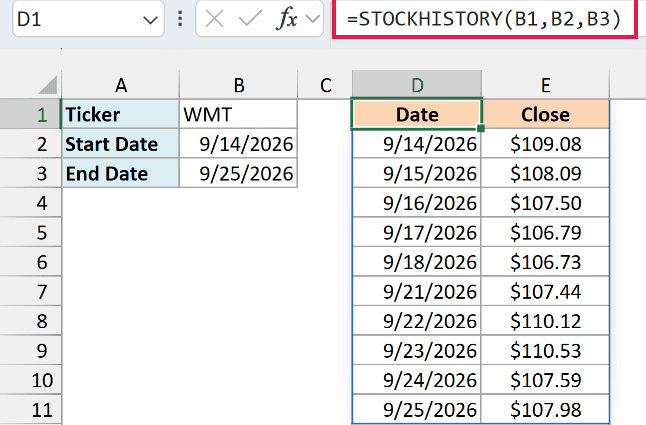Click cell B2 with start date 9/14/2026
This screenshot has height=425, width=646.
point(239,144)
